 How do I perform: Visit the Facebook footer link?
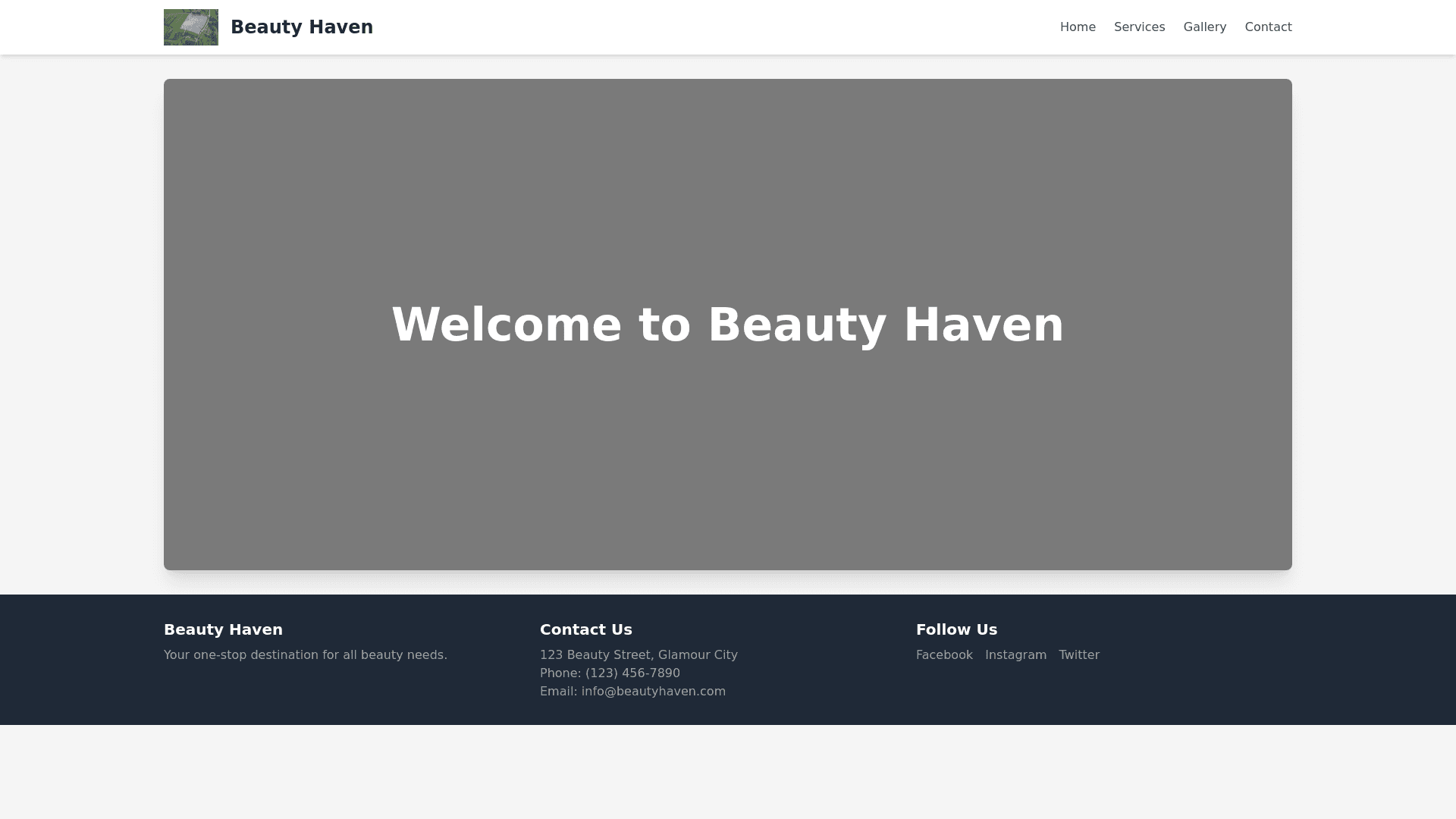pyautogui.click(x=944, y=654)
